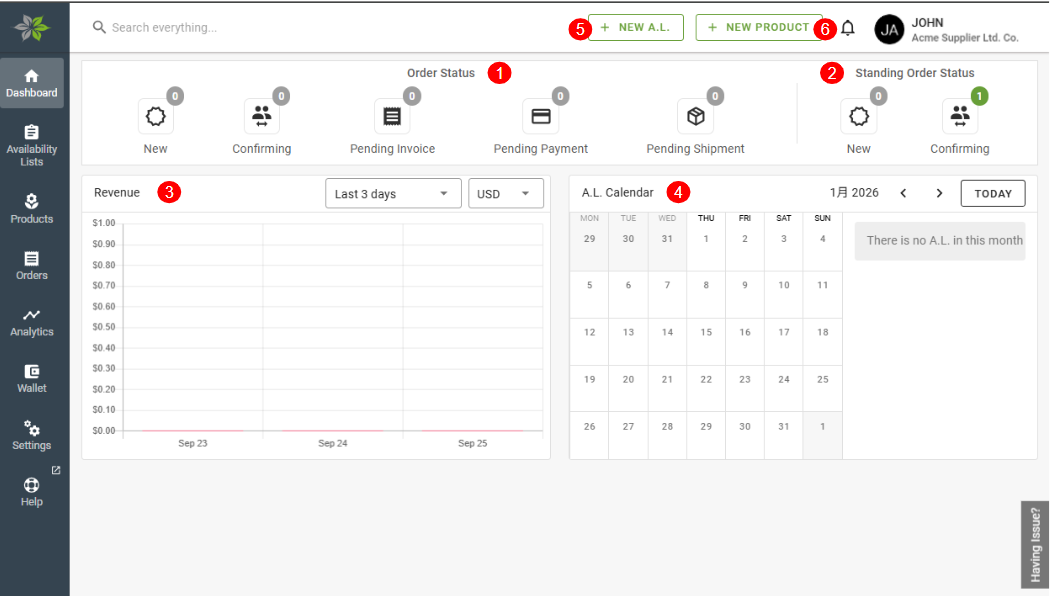Screen dimensions: 1053x596
Task: Open the USD currency dropdown
Action: coord(505,194)
